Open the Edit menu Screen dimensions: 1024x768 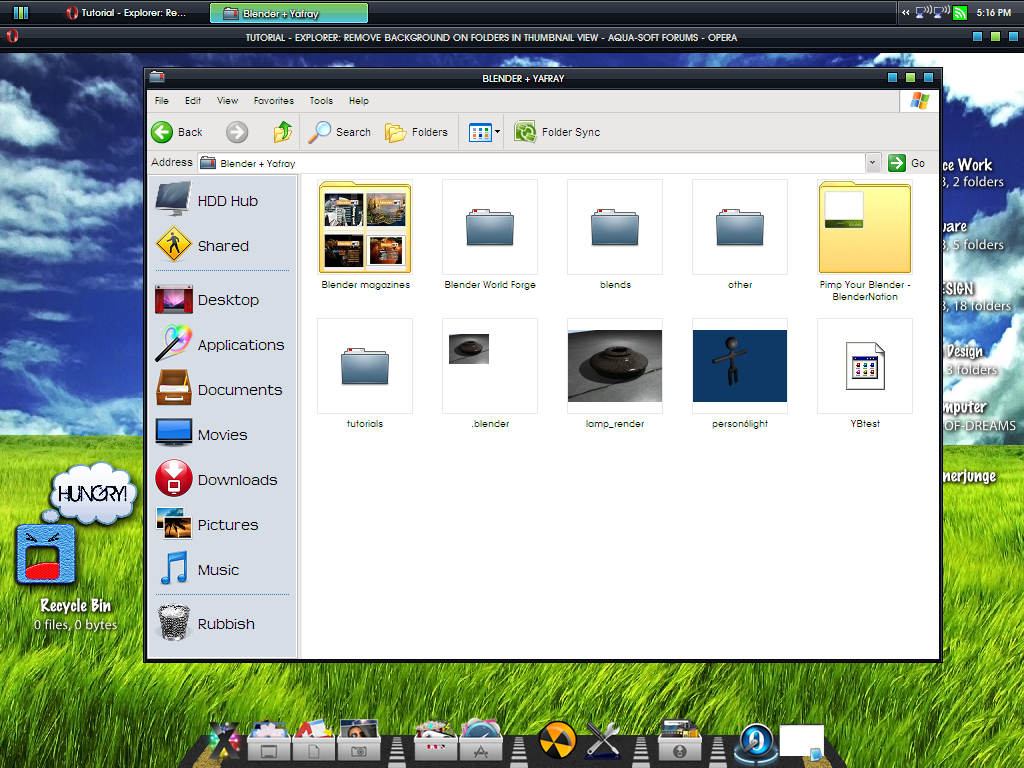click(193, 101)
